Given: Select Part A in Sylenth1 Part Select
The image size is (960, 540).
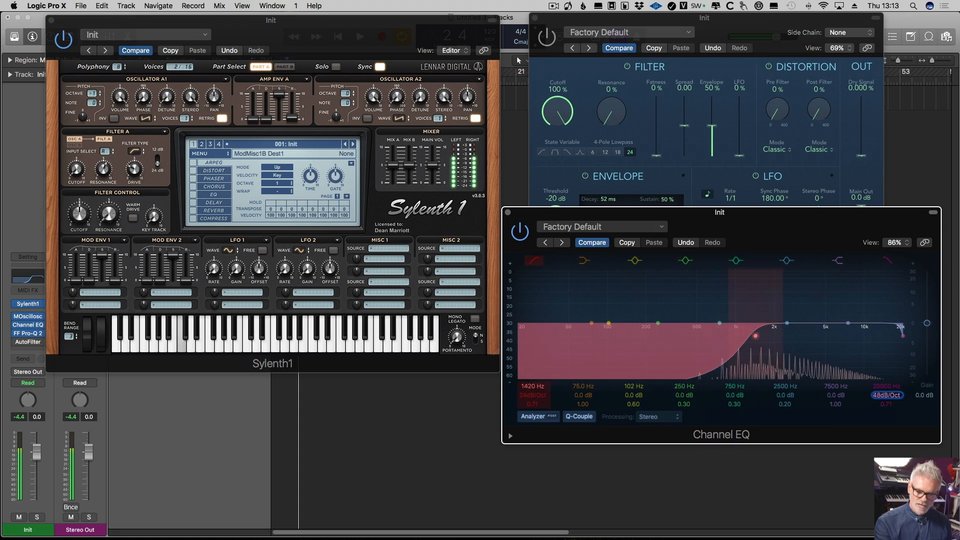Looking at the screenshot, I should point(260,66).
